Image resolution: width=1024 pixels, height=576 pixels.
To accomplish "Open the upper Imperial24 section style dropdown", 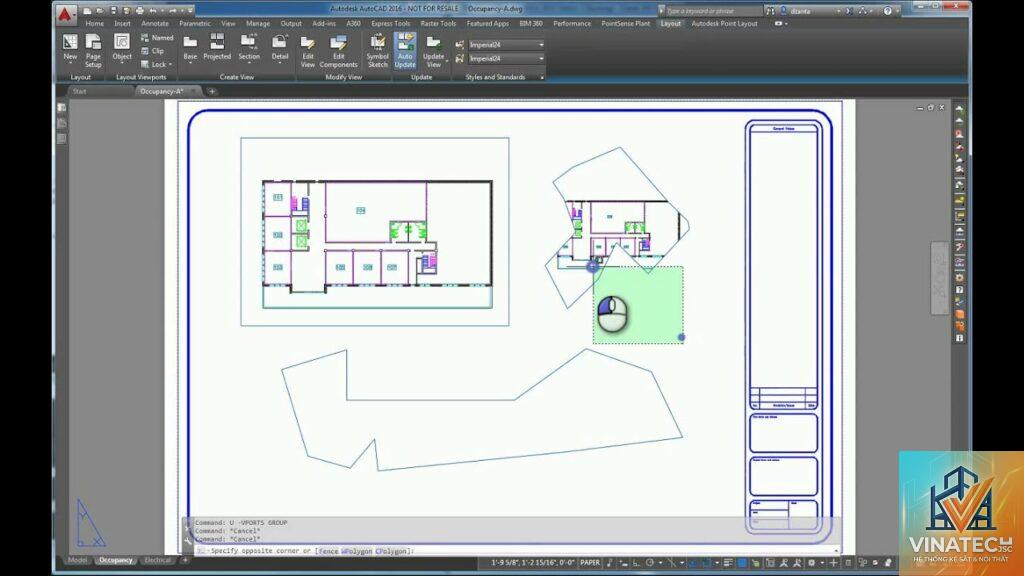I will tap(506, 44).
